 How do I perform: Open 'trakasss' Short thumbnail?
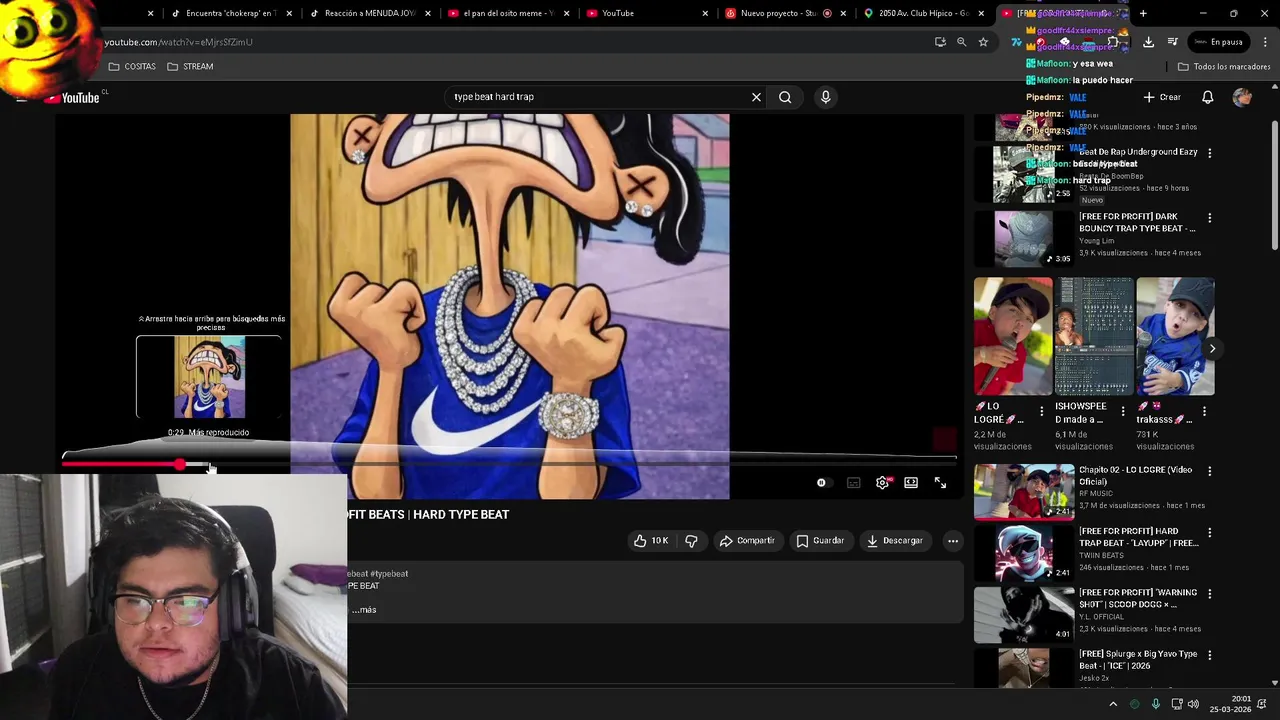click(1175, 337)
